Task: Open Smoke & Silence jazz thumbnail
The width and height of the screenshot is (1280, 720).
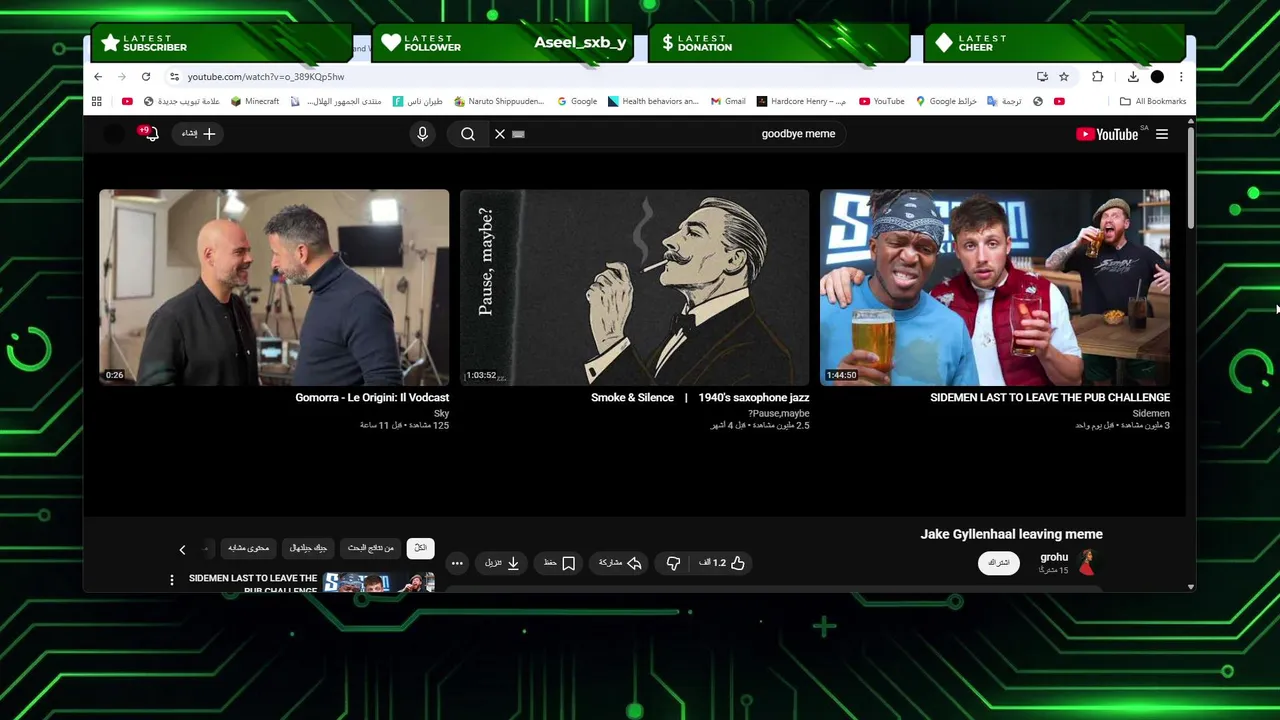Action: (634, 287)
